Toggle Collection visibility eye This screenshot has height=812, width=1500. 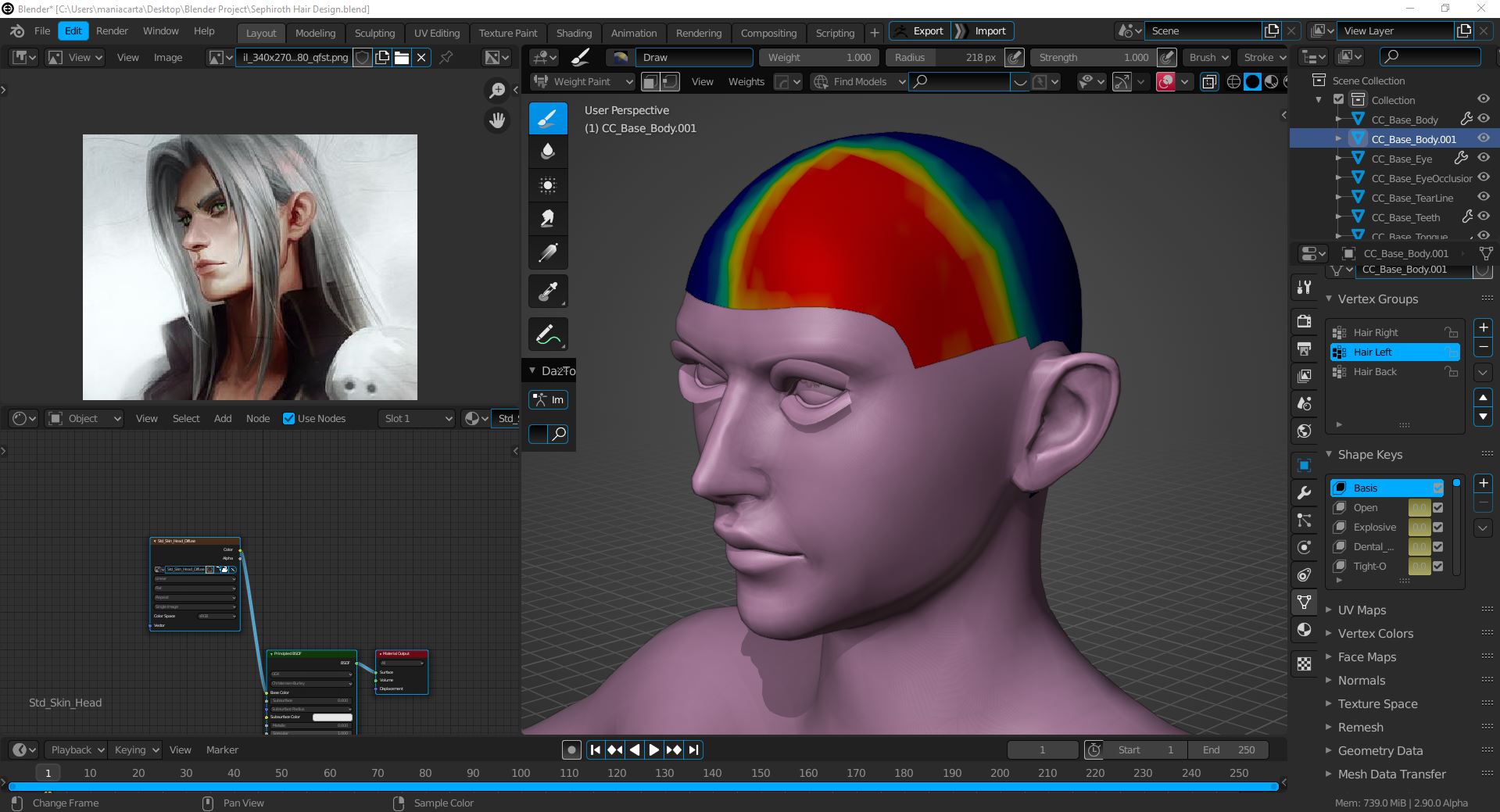[x=1484, y=99]
